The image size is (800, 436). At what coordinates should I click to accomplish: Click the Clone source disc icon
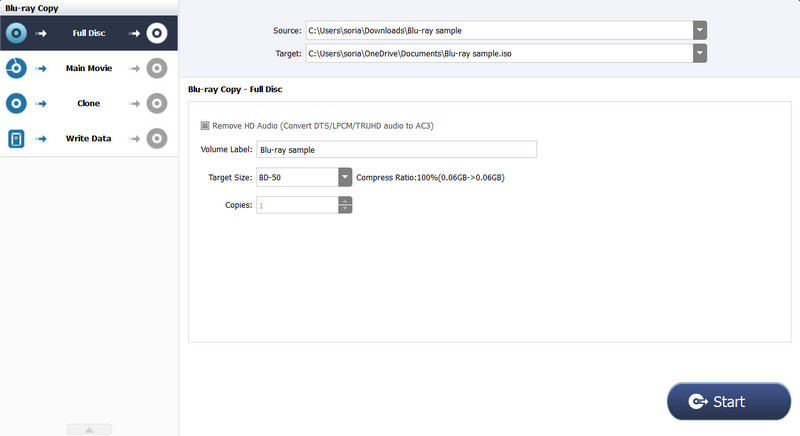[16, 103]
